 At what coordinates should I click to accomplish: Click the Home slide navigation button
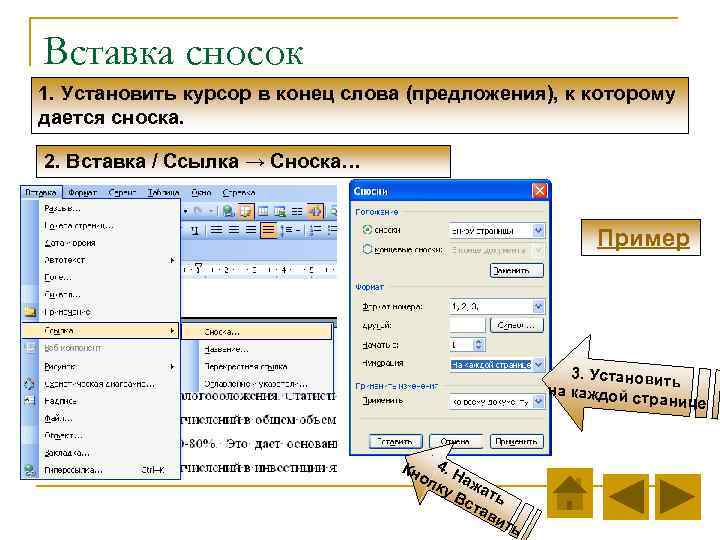pyautogui.click(x=569, y=493)
